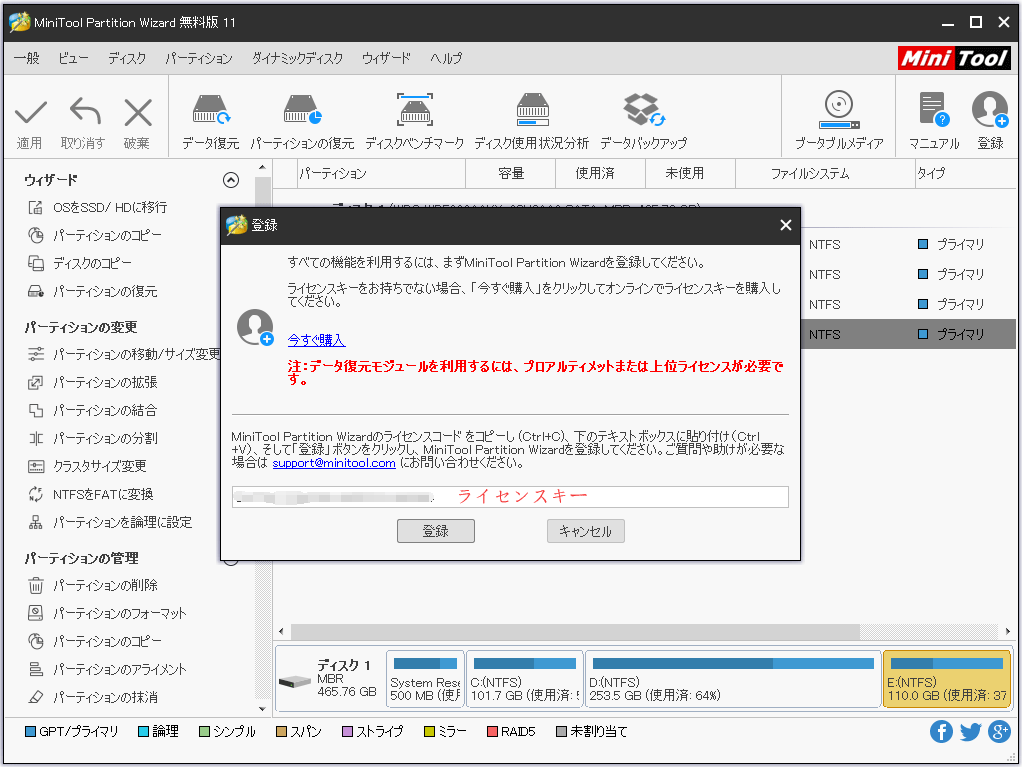The width and height of the screenshot is (1022, 767).
Task: Open the ディスク menu
Action: click(x=126, y=59)
